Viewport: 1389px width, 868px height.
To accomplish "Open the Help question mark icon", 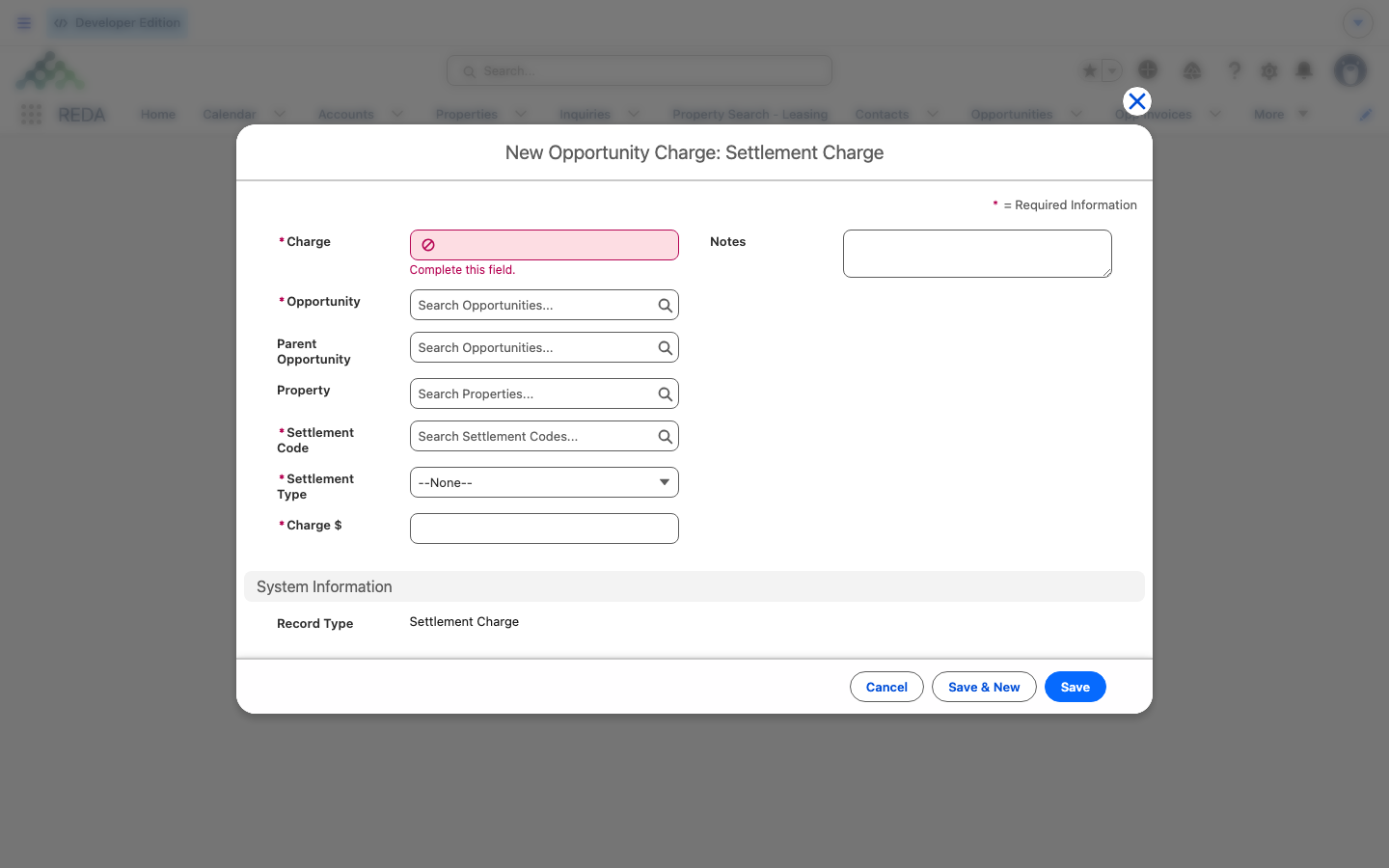I will [x=1234, y=70].
